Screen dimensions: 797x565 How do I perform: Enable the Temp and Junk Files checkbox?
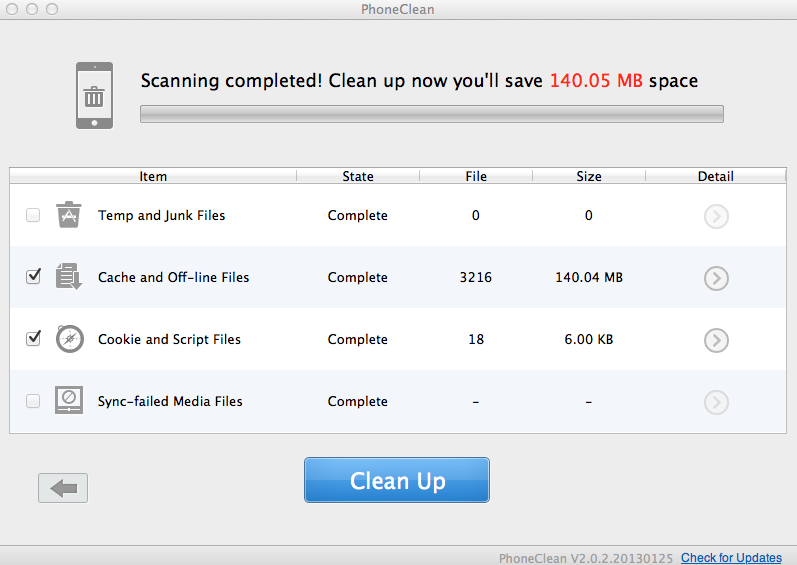[33, 215]
